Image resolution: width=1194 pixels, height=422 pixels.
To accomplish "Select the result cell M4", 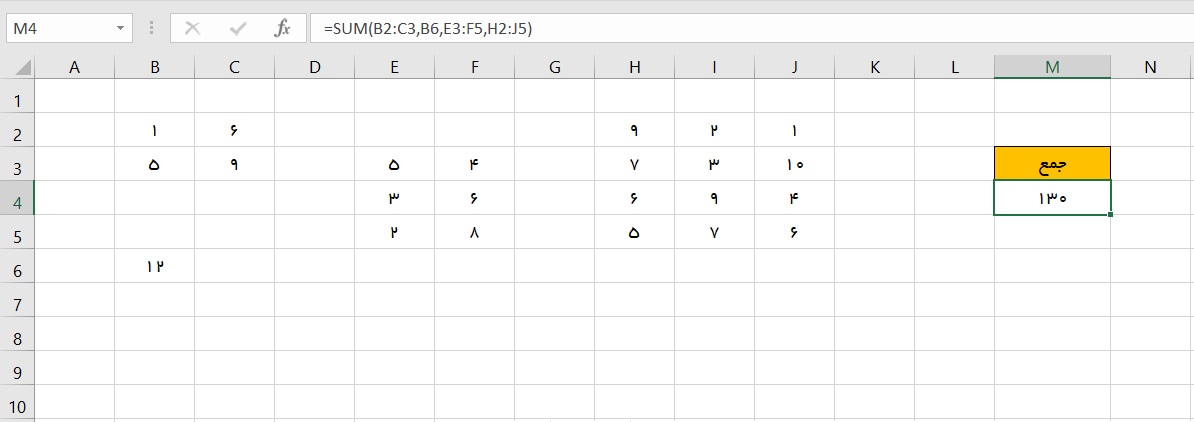I will [1052, 198].
